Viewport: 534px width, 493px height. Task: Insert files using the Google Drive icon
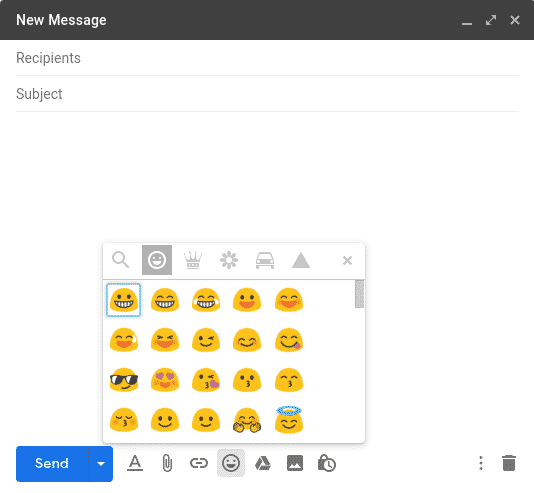pos(263,463)
